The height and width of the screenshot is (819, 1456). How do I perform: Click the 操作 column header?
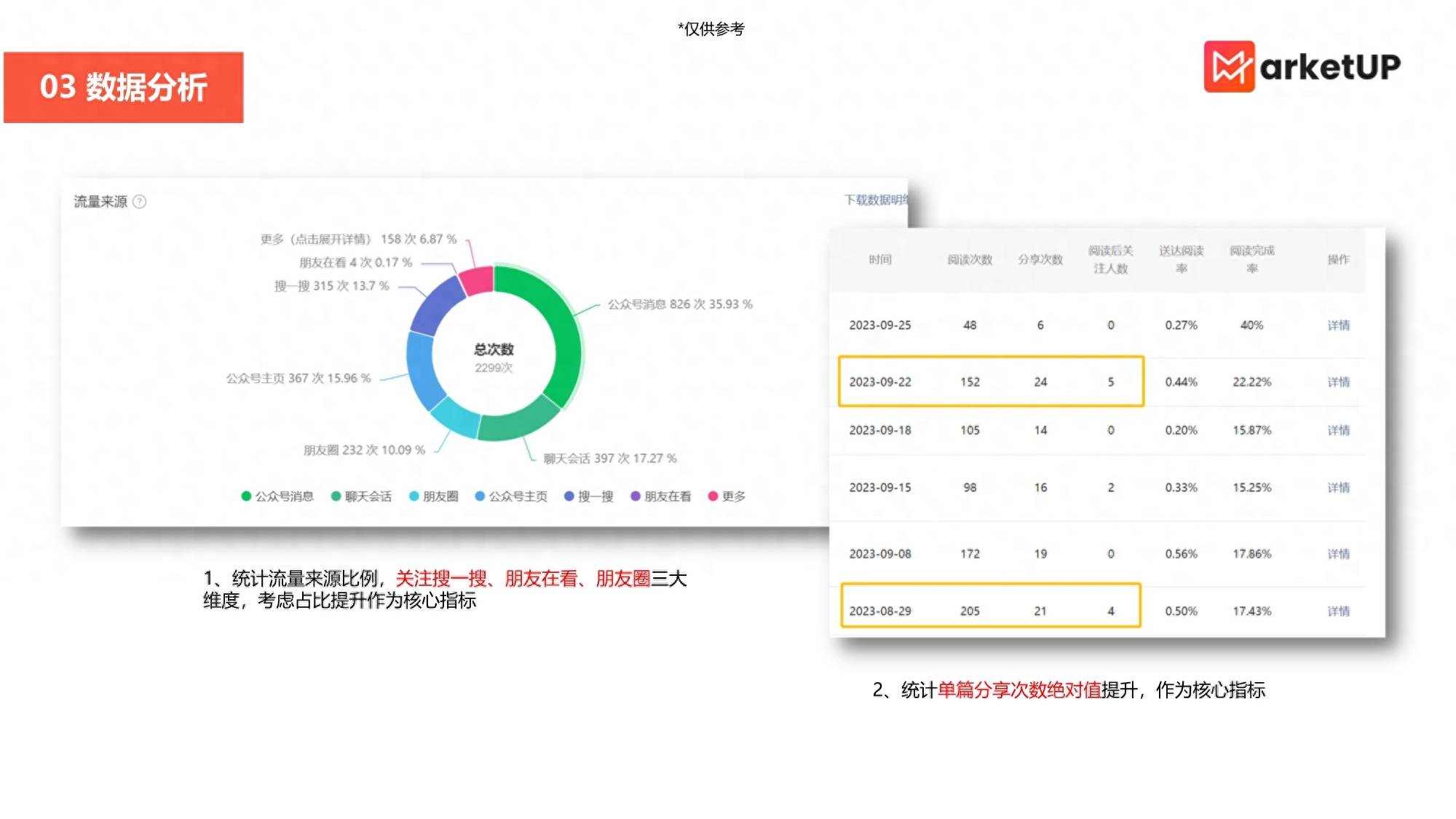1338,259
